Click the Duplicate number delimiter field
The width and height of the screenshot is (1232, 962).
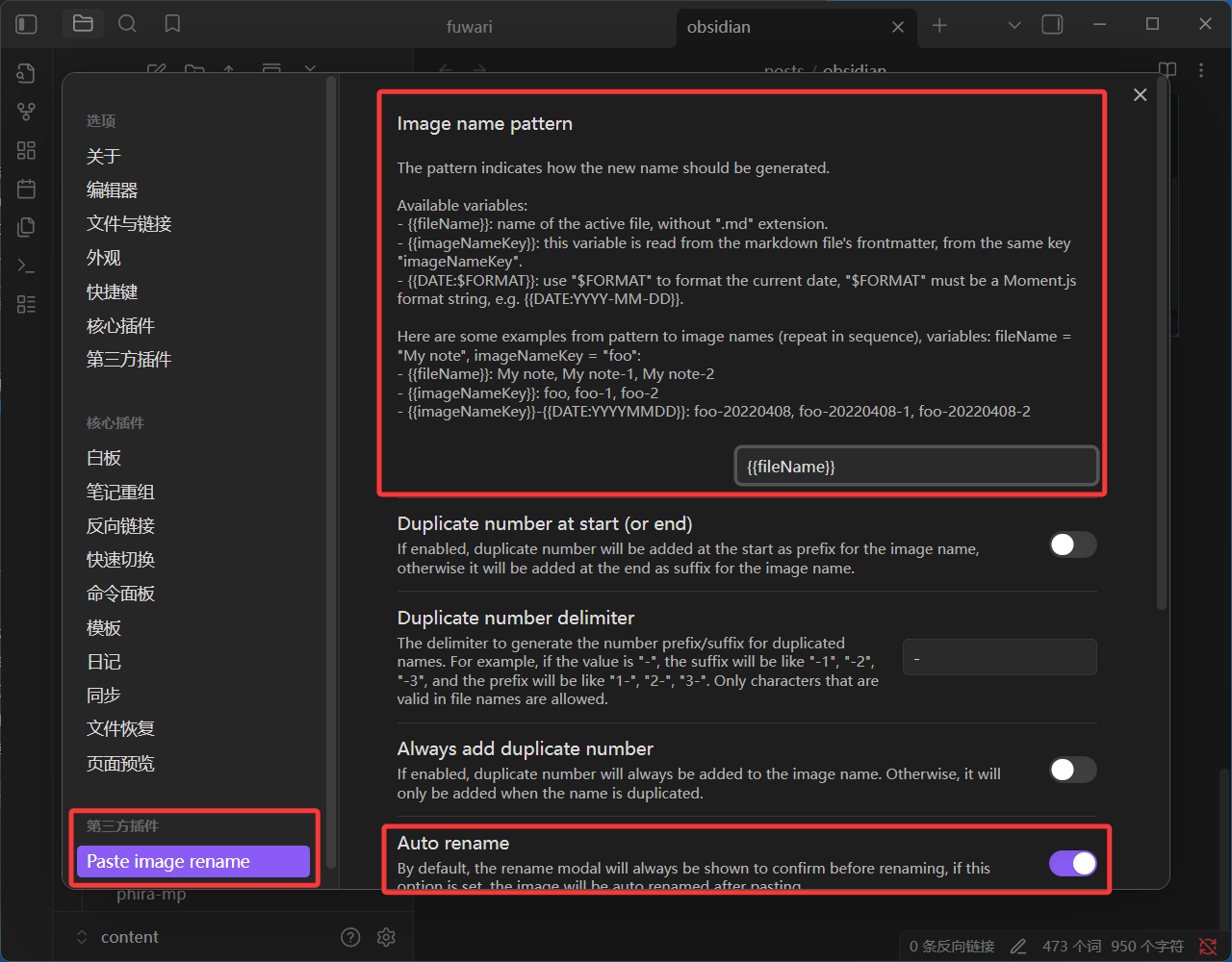click(999, 658)
